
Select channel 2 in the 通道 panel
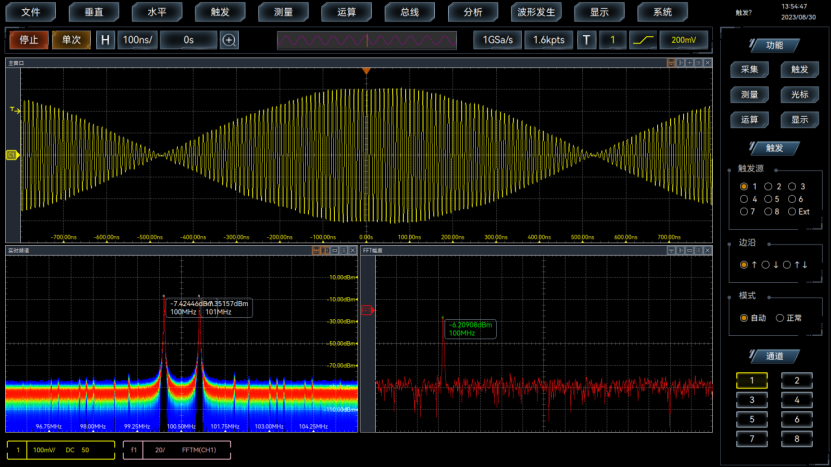pyautogui.click(x=797, y=380)
